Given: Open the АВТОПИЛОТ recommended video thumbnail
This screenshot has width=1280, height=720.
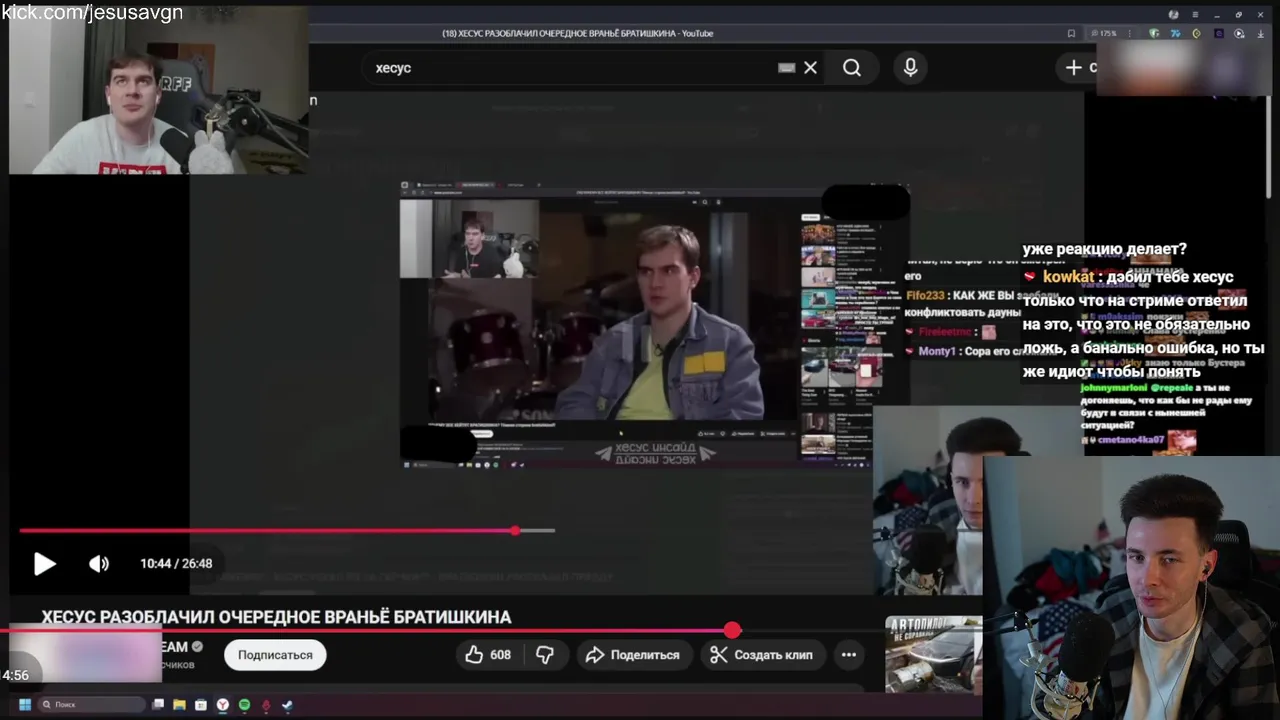Looking at the screenshot, I should 933,654.
